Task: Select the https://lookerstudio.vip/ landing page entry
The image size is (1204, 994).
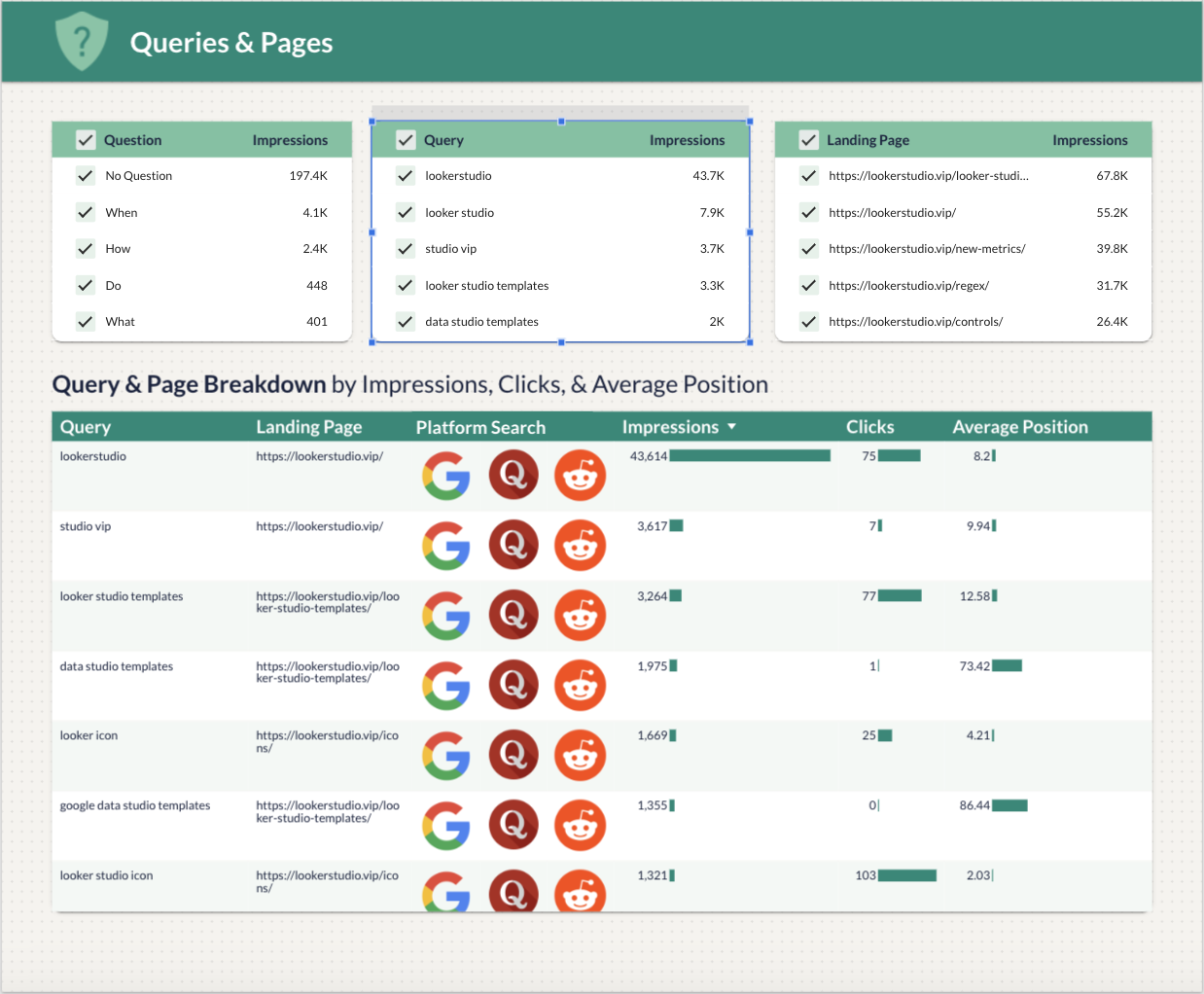Action: tap(893, 212)
